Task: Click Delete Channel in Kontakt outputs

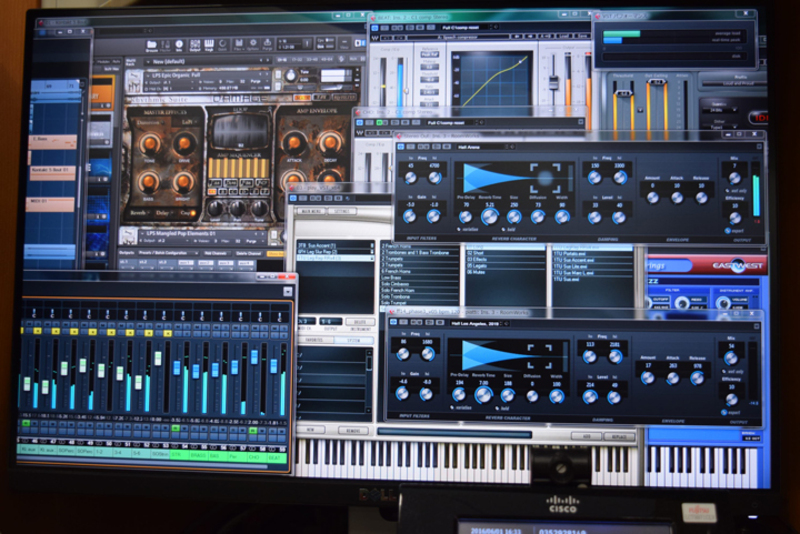Action: (x=248, y=253)
